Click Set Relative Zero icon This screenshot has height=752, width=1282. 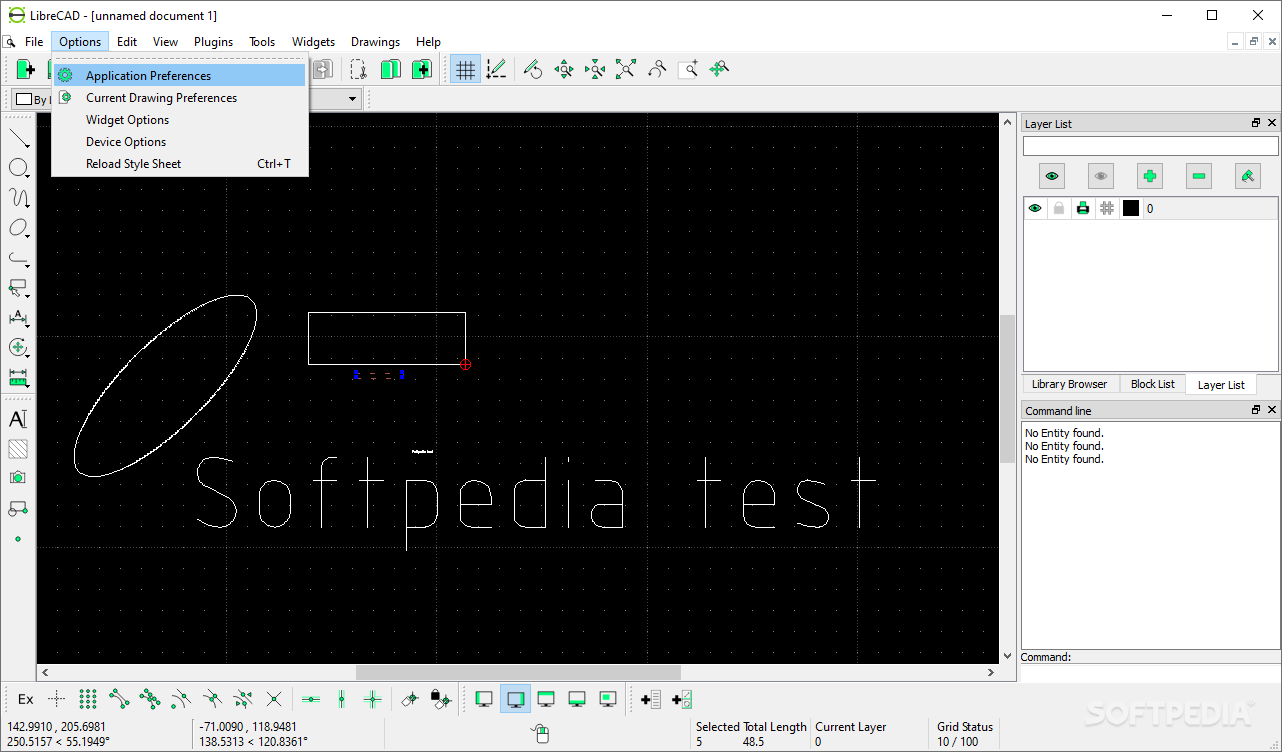pyautogui.click(x=410, y=699)
